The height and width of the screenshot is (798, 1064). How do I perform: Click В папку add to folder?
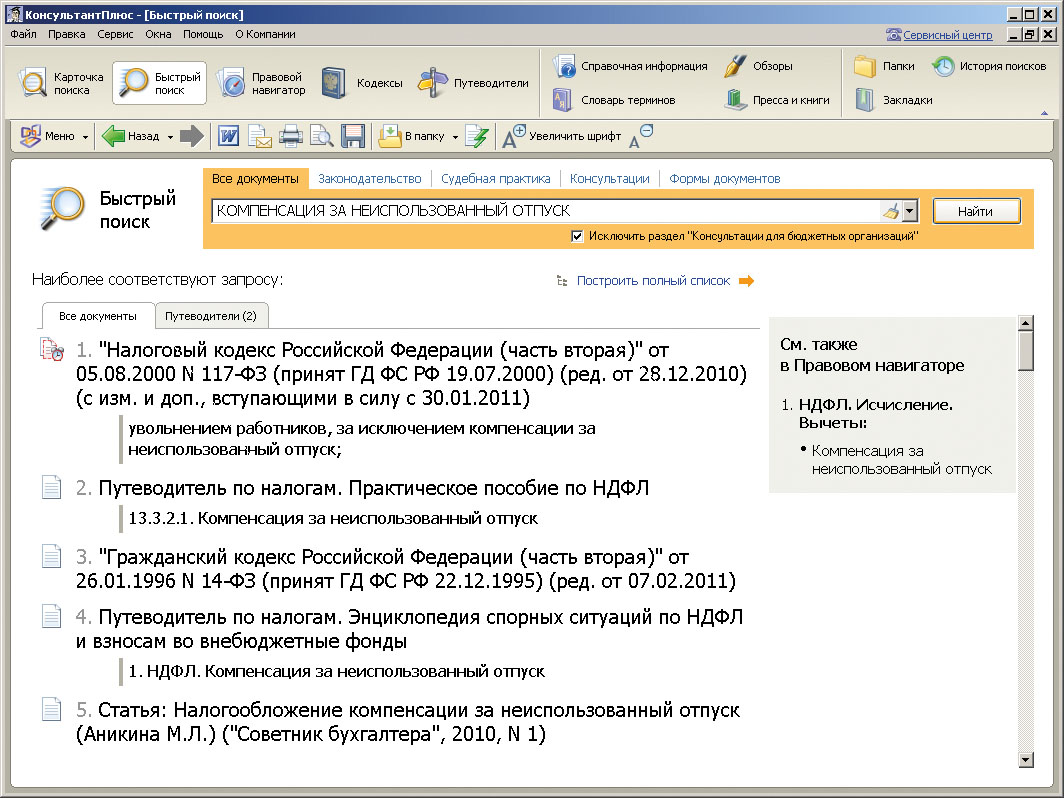[411, 136]
